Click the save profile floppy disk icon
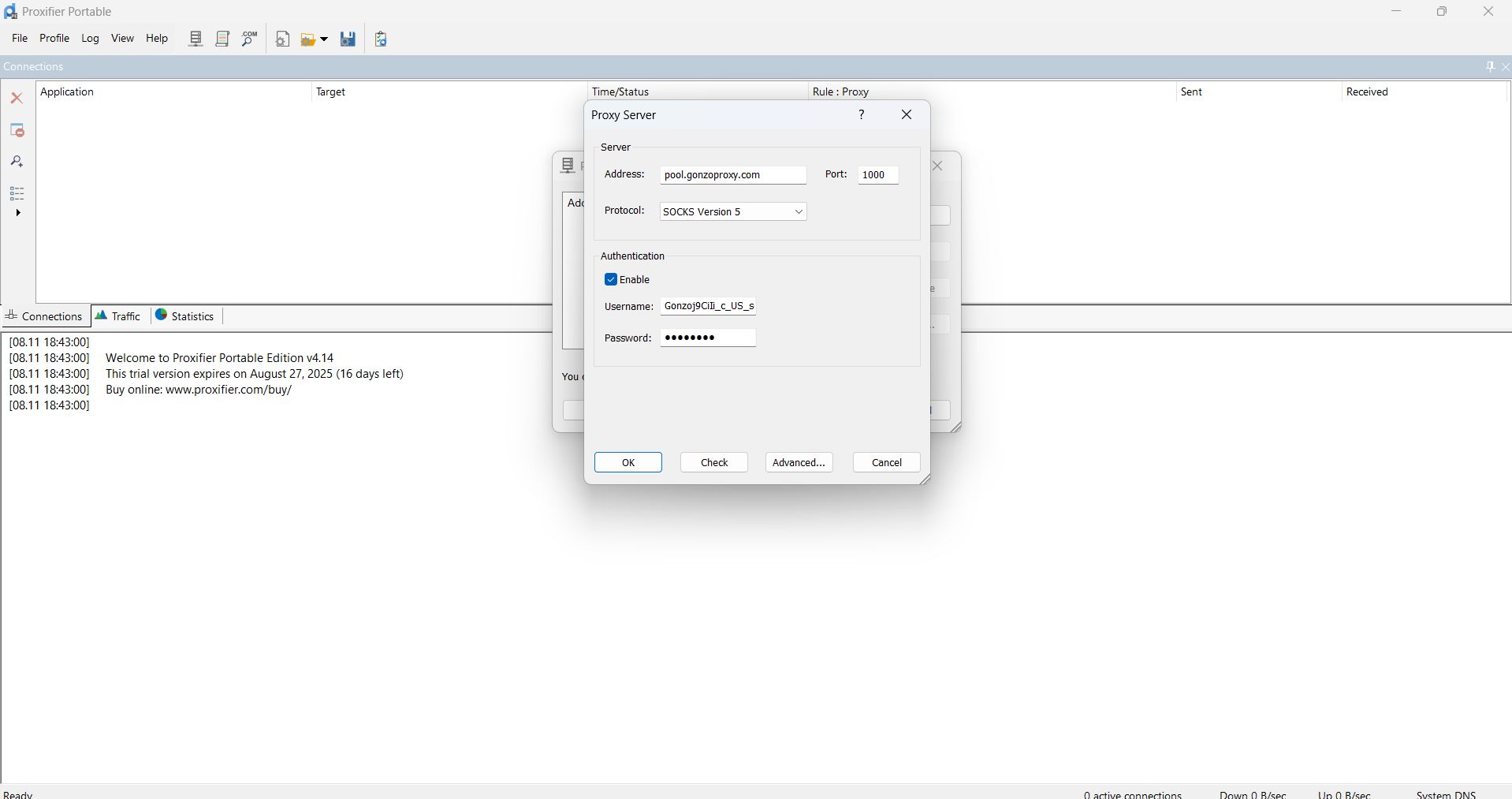The width and height of the screenshot is (1512, 799). coord(348,39)
